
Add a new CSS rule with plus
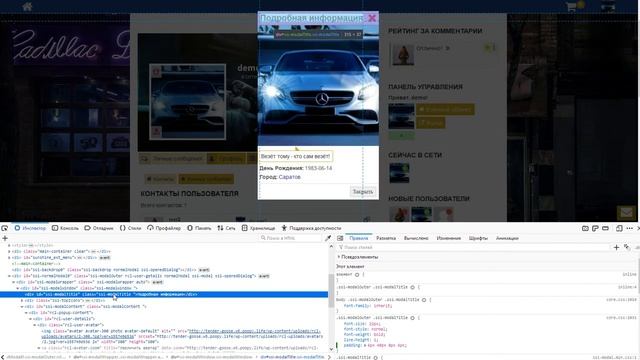(616, 247)
